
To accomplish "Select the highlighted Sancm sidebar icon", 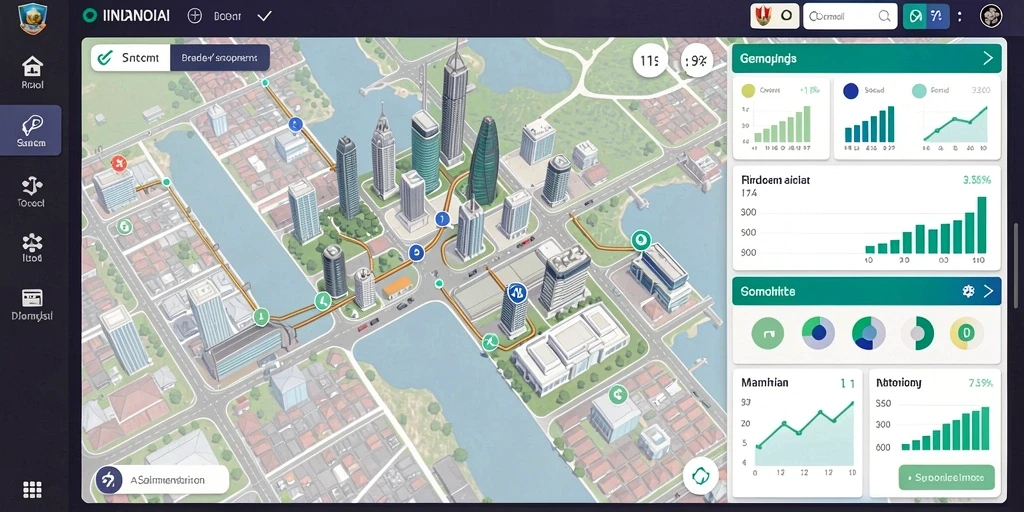I will pos(31,130).
